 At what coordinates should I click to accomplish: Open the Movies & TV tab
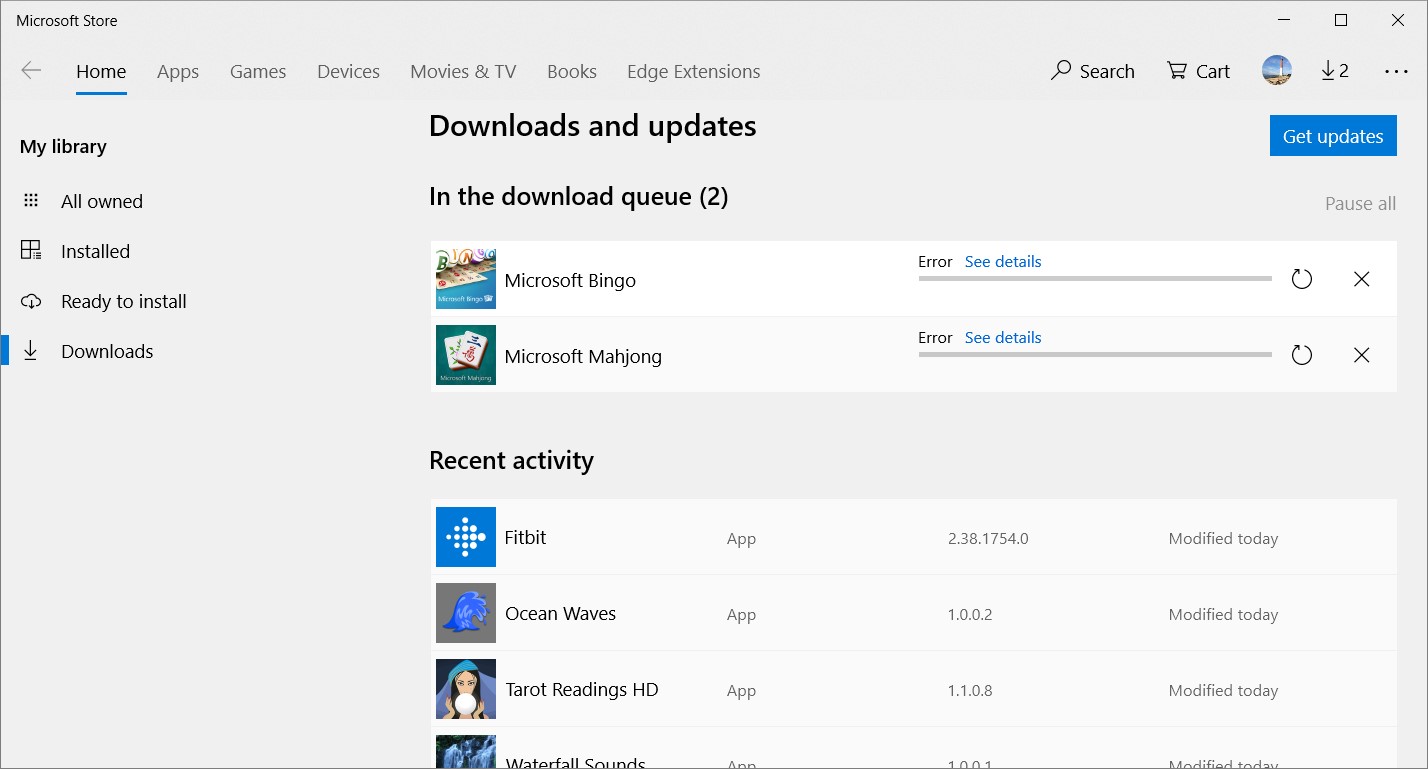[x=463, y=71]
